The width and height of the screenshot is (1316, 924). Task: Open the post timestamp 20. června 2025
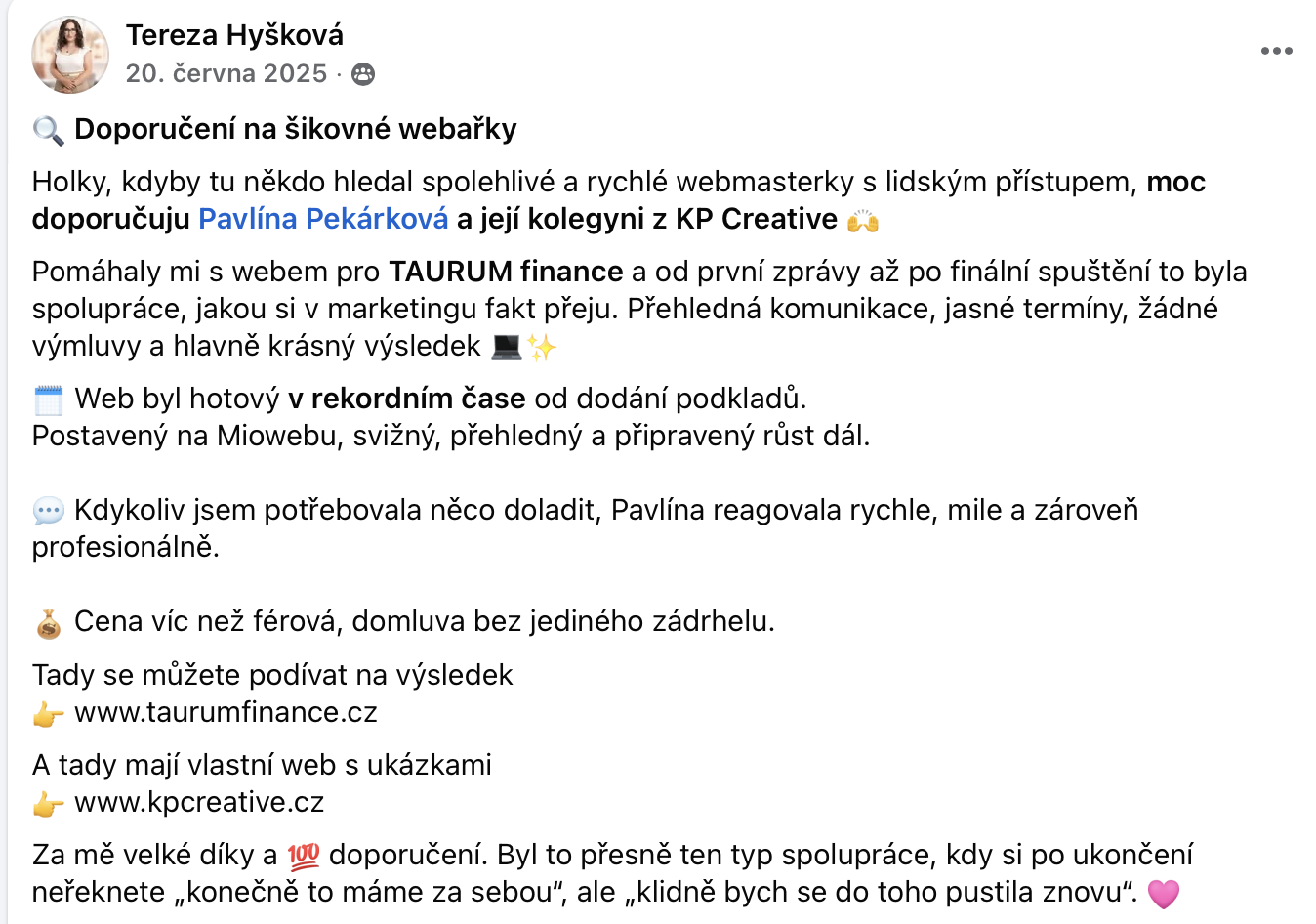pyautogui.click(x=226, y=73)
